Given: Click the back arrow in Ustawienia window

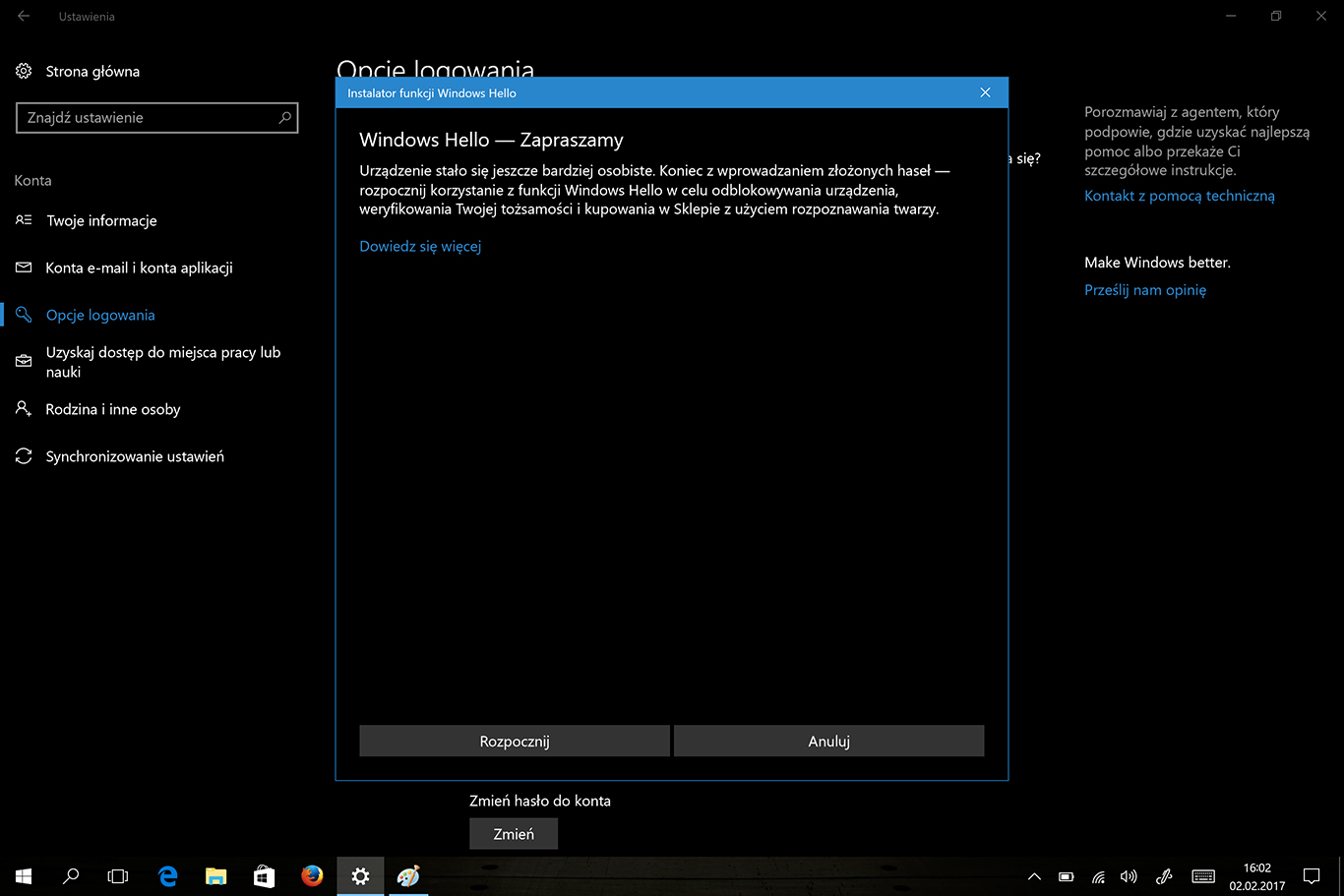Looking at the screenshot, I should (24, 16).
